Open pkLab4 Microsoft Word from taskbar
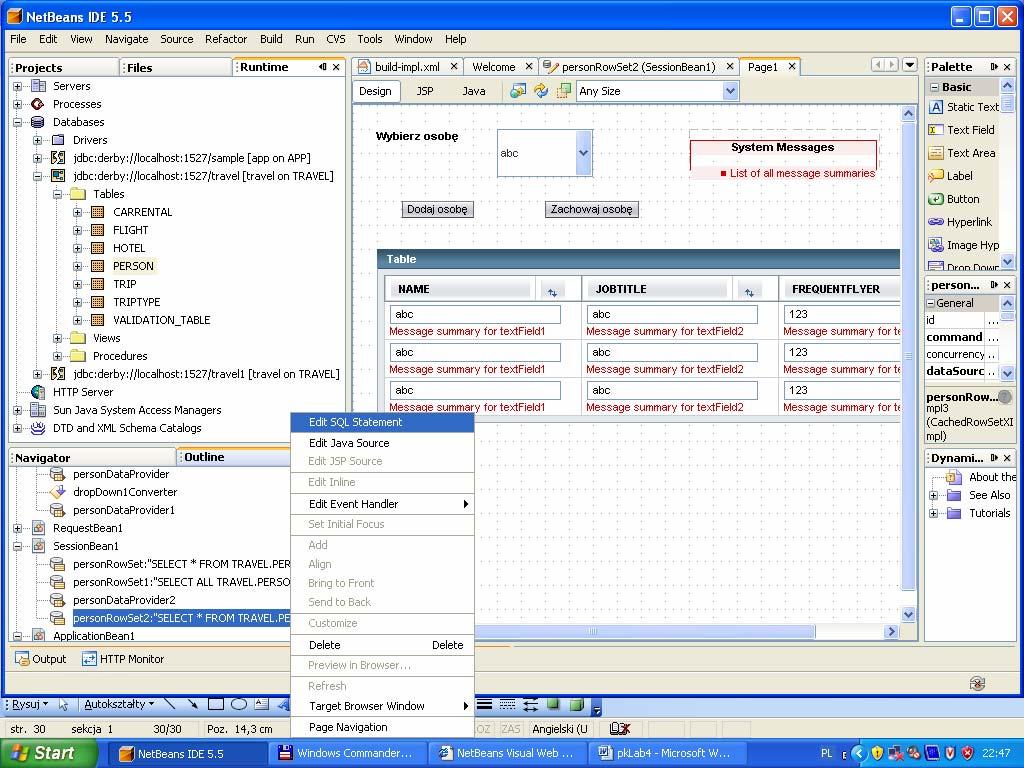The width and height of the screenshot is (1024, 768). pyautogui.click(x=665, y=753)
